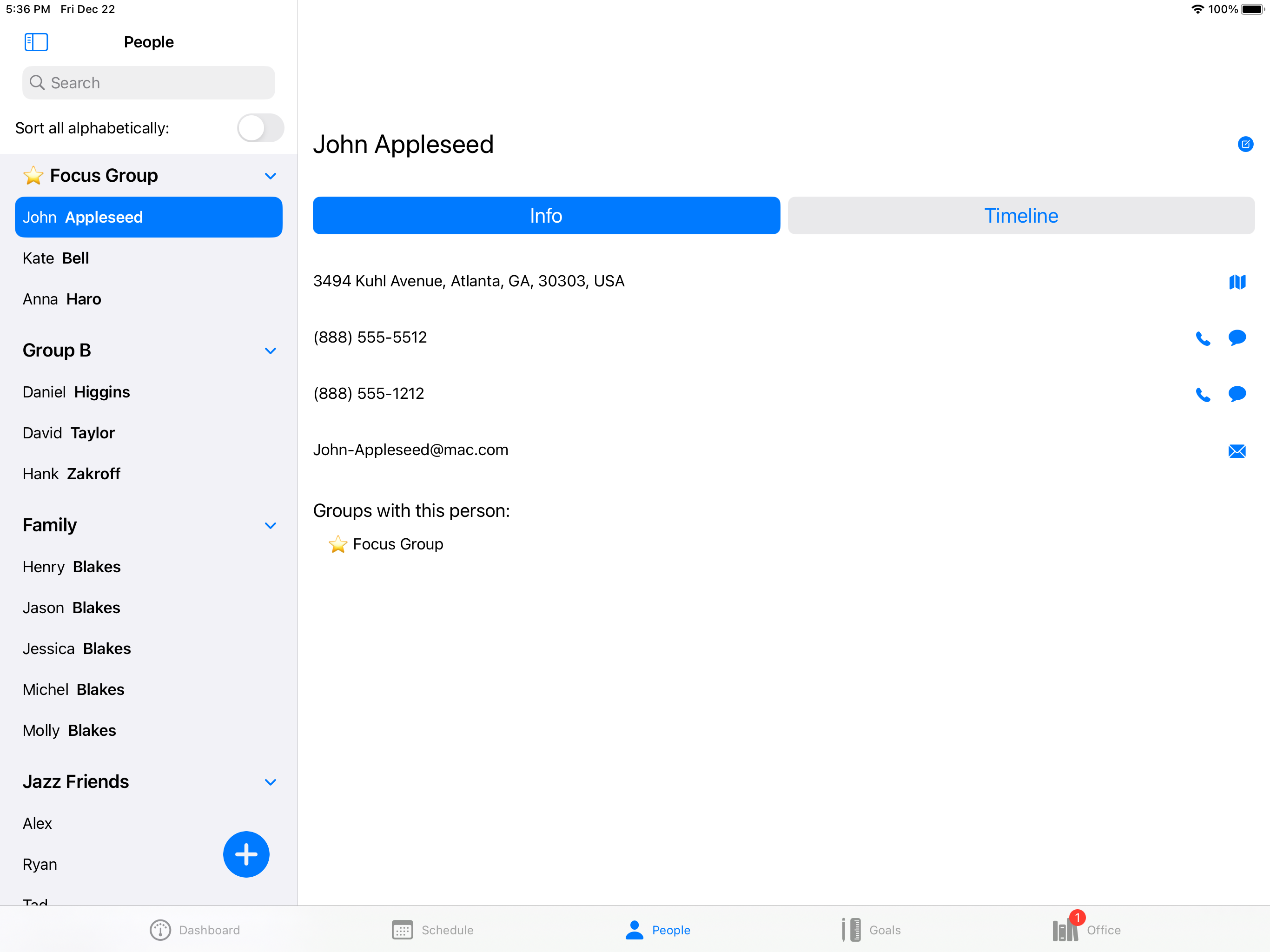Open Focus Group under Groups with this person
The height and width of the screenshot is (952, 1270).
(x=386, y=544)
